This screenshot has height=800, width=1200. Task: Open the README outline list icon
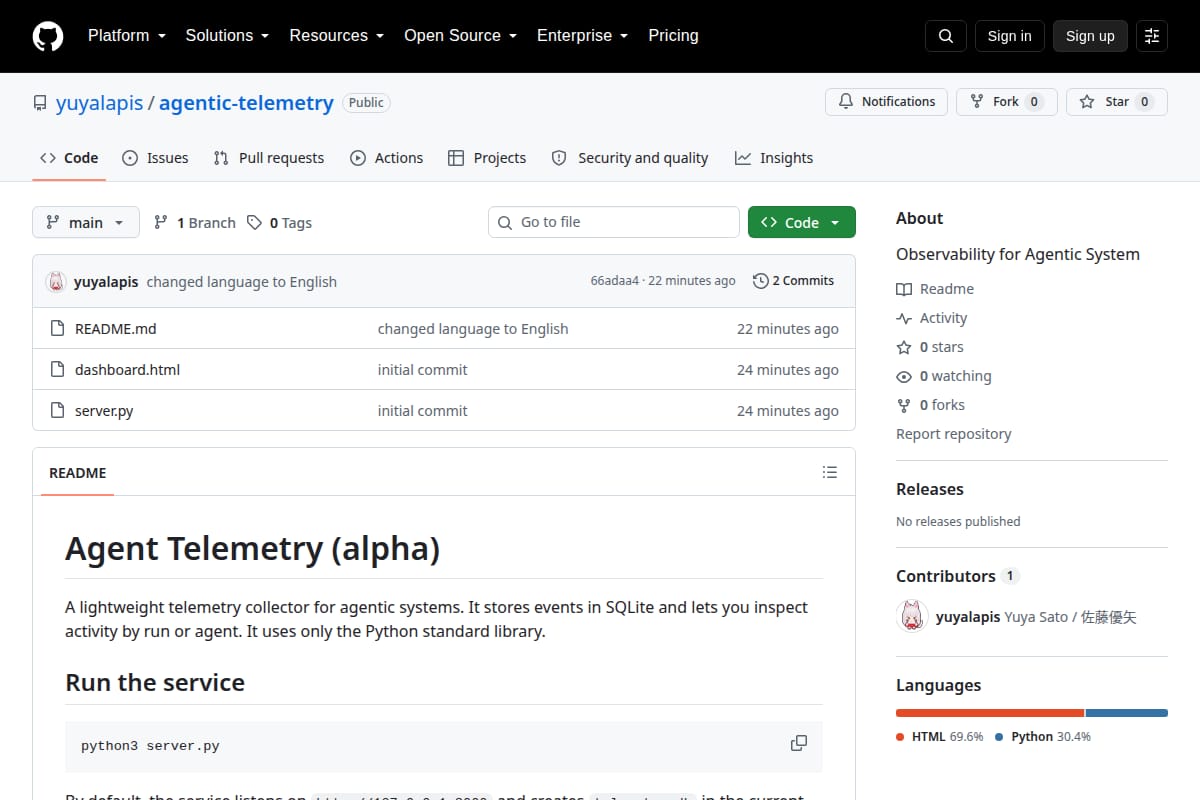(x=829, y=472)
